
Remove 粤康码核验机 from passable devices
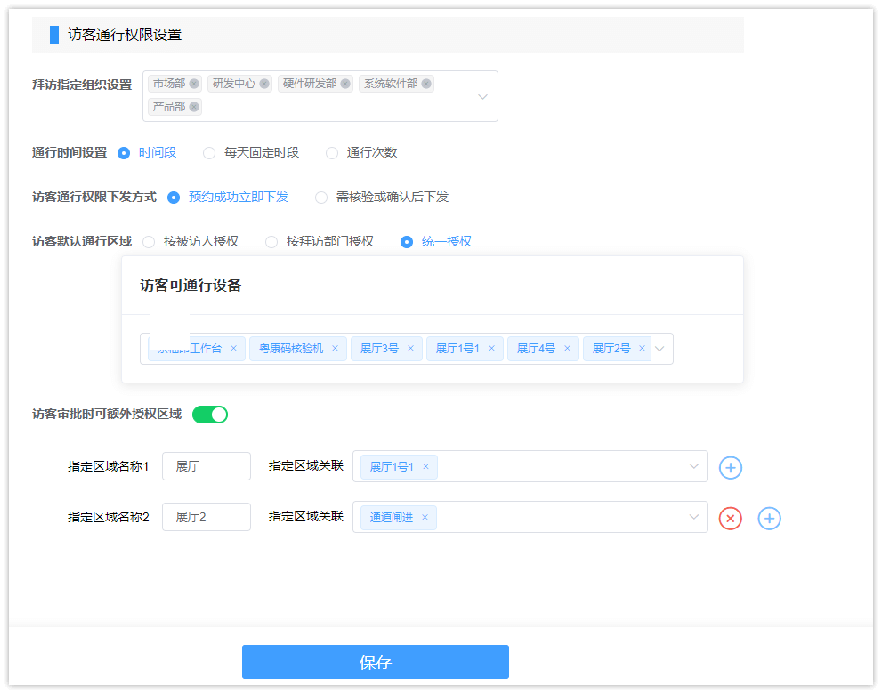[x=333, y=348]
